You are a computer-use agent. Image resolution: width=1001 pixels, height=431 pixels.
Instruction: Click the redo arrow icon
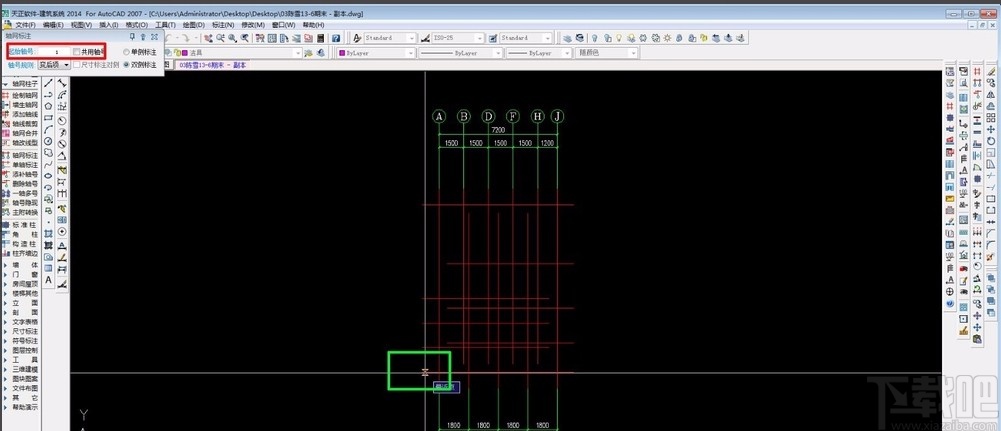(x=186, y=38)
